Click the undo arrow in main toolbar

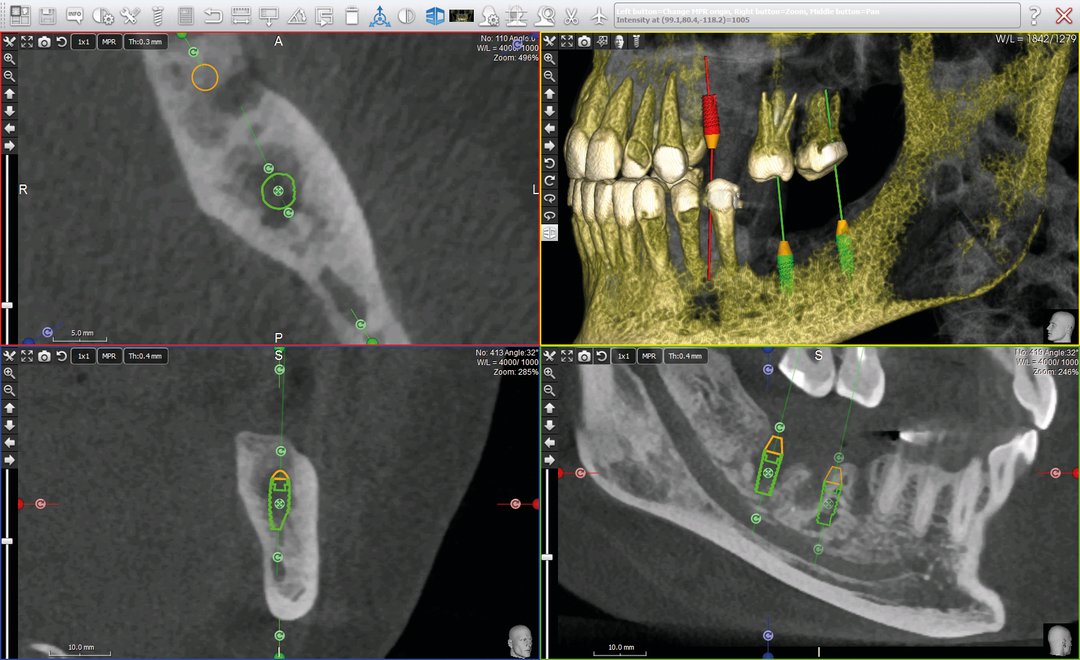tap(213, 16)
